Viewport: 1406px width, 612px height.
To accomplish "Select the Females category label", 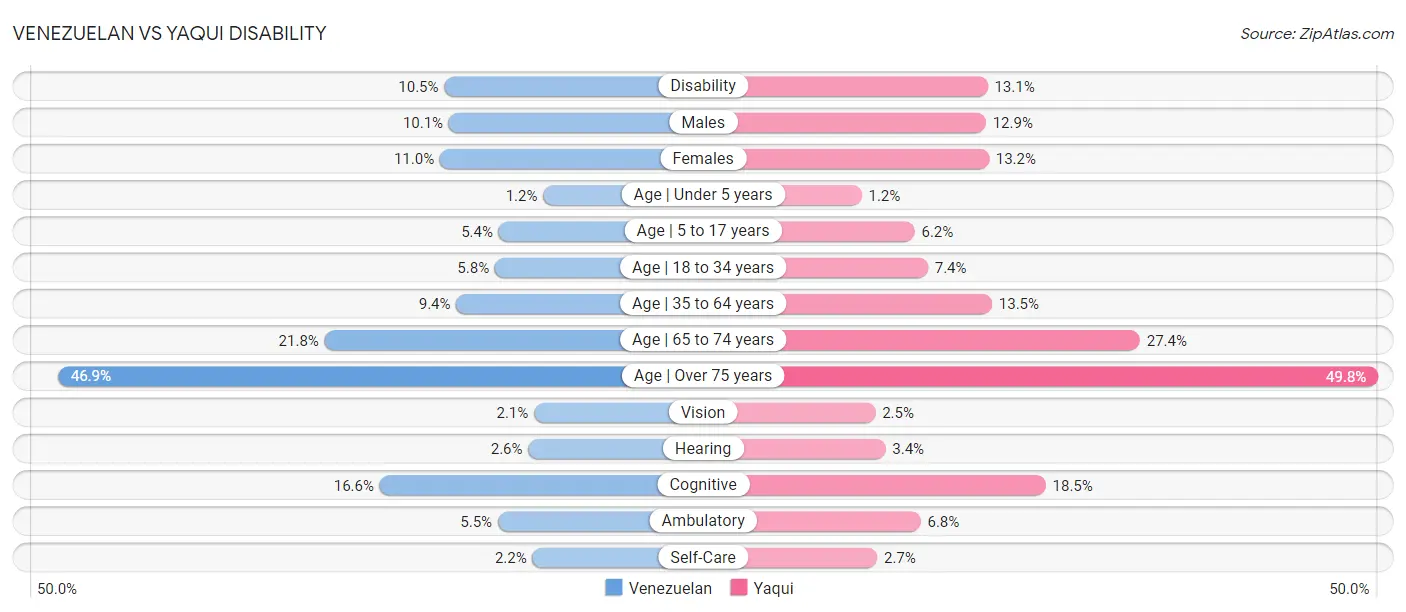I will [x=703, y=158].
